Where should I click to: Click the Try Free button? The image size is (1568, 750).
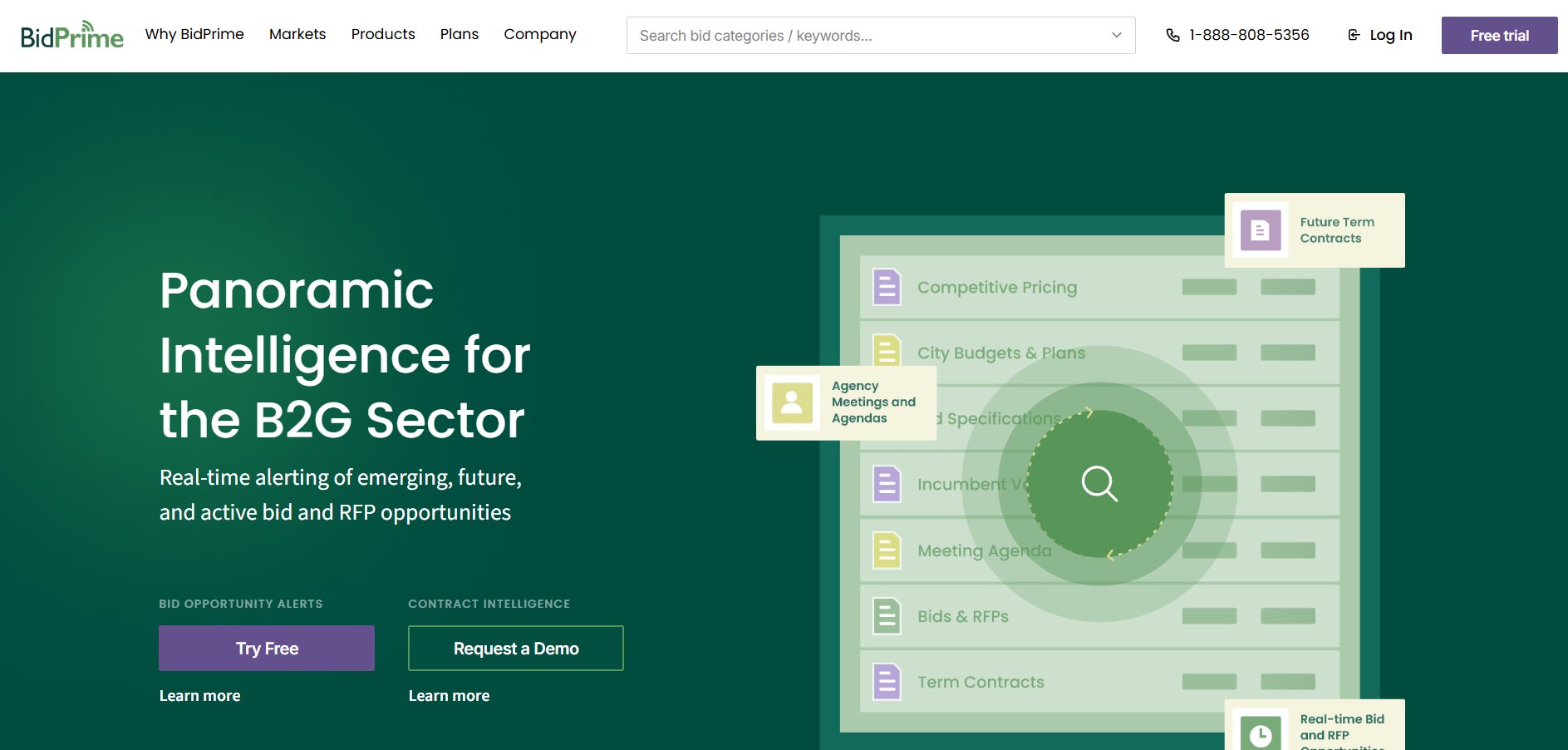pyautogui.click(x=267, y=649)
